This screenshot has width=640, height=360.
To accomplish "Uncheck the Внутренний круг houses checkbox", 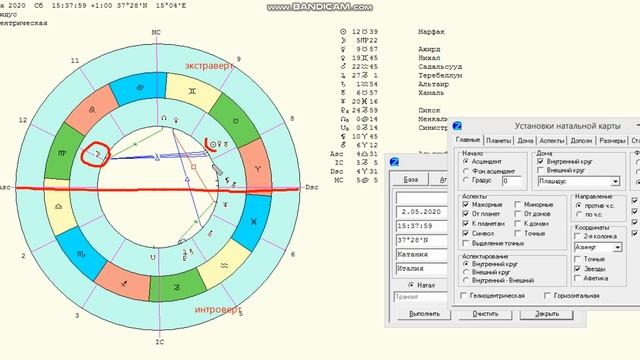I will (541, 161).
